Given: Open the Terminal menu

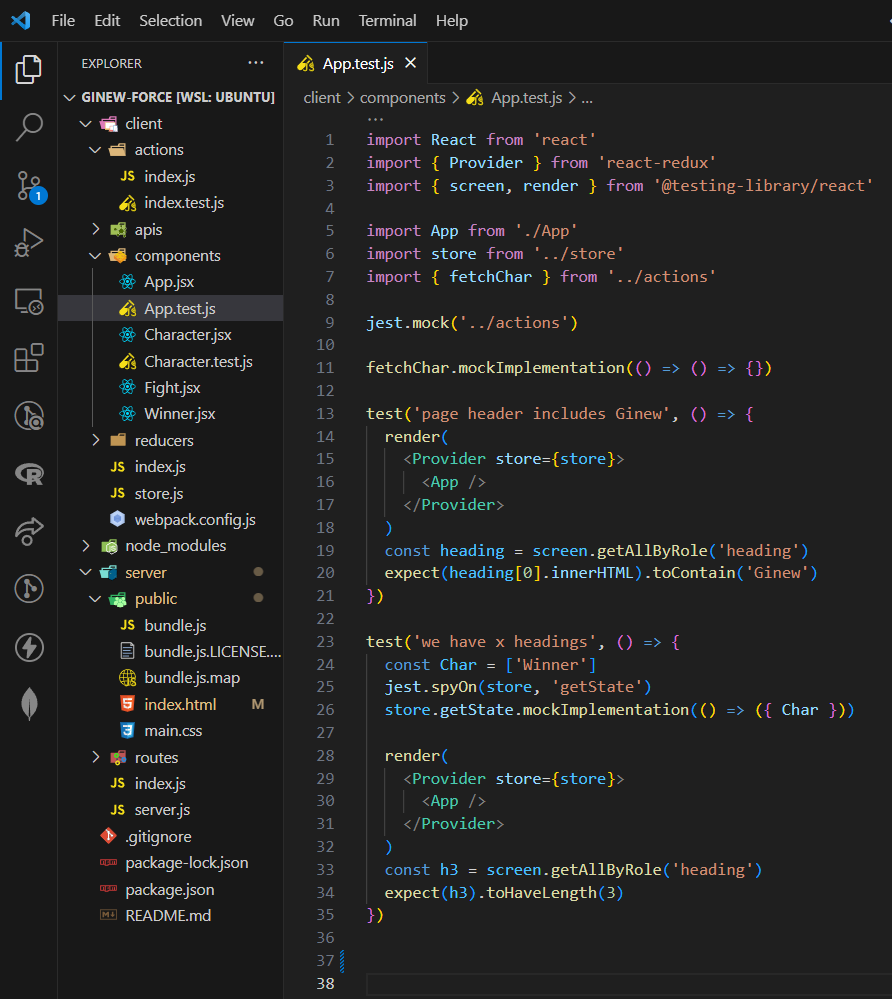Looking at the screenshot, I should coord(387,20).
